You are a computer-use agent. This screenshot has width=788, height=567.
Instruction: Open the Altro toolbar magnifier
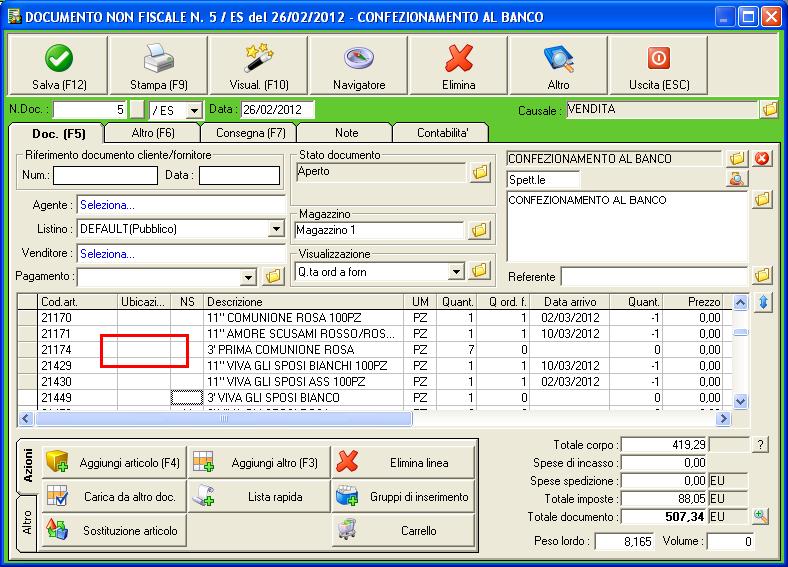coord(558,65)
